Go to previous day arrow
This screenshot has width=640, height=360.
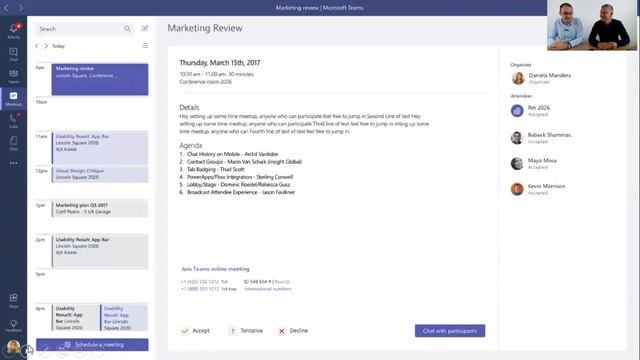(37, 46)
